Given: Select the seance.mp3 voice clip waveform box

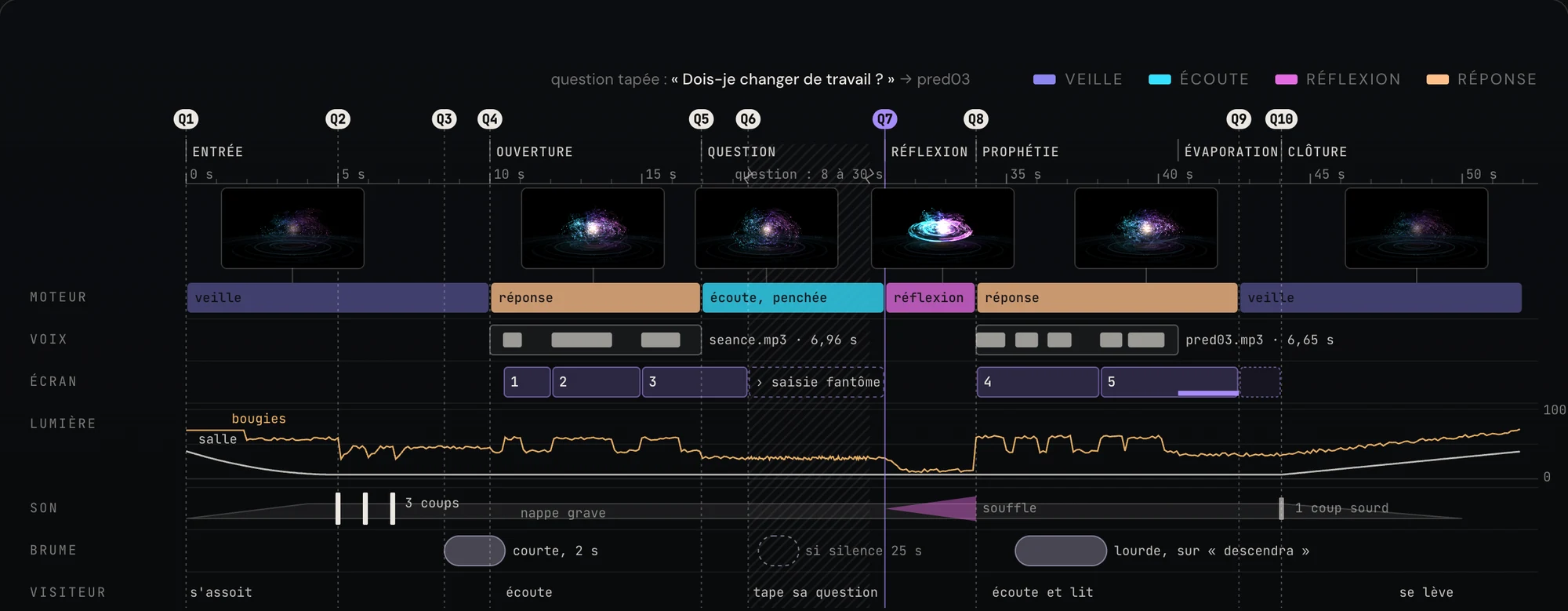Looking at the screenshot, I should 596,340.
